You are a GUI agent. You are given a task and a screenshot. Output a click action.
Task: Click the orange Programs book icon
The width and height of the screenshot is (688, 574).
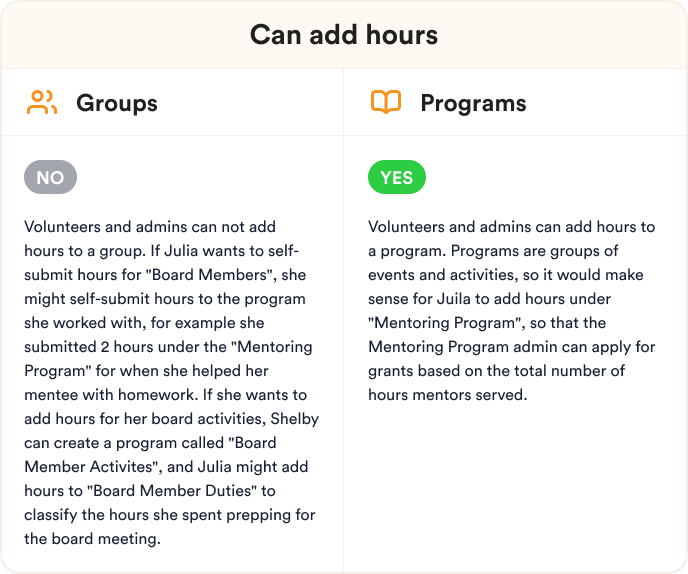(x=386, y=102)
